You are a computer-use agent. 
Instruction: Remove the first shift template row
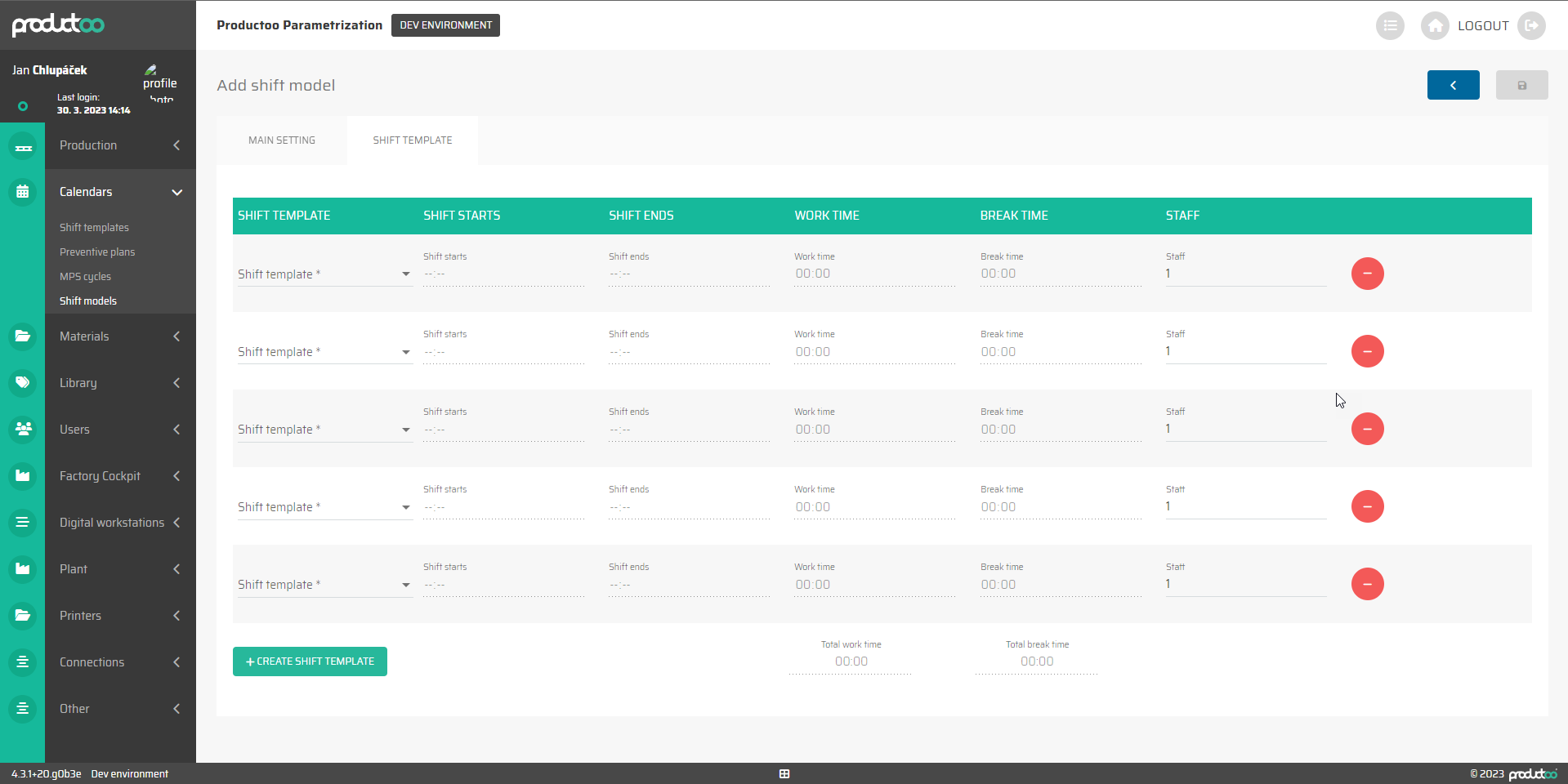1367,274
